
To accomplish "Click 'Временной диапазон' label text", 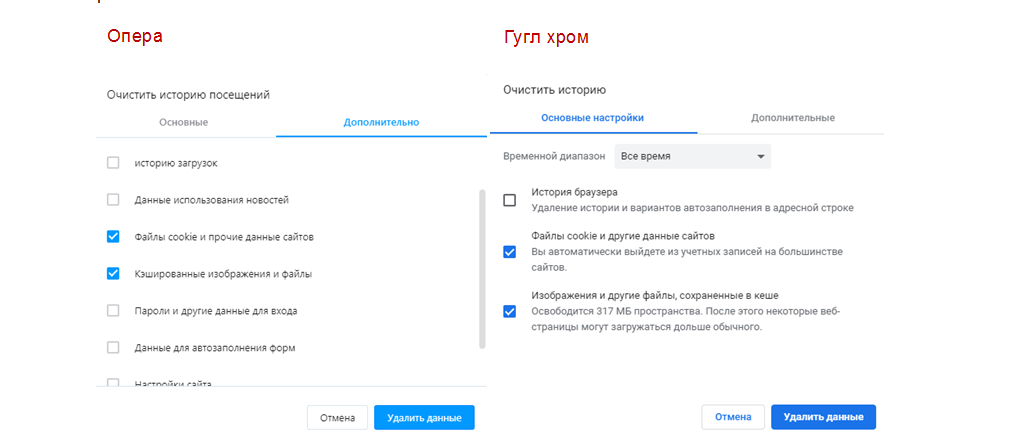I will (554, 157).
